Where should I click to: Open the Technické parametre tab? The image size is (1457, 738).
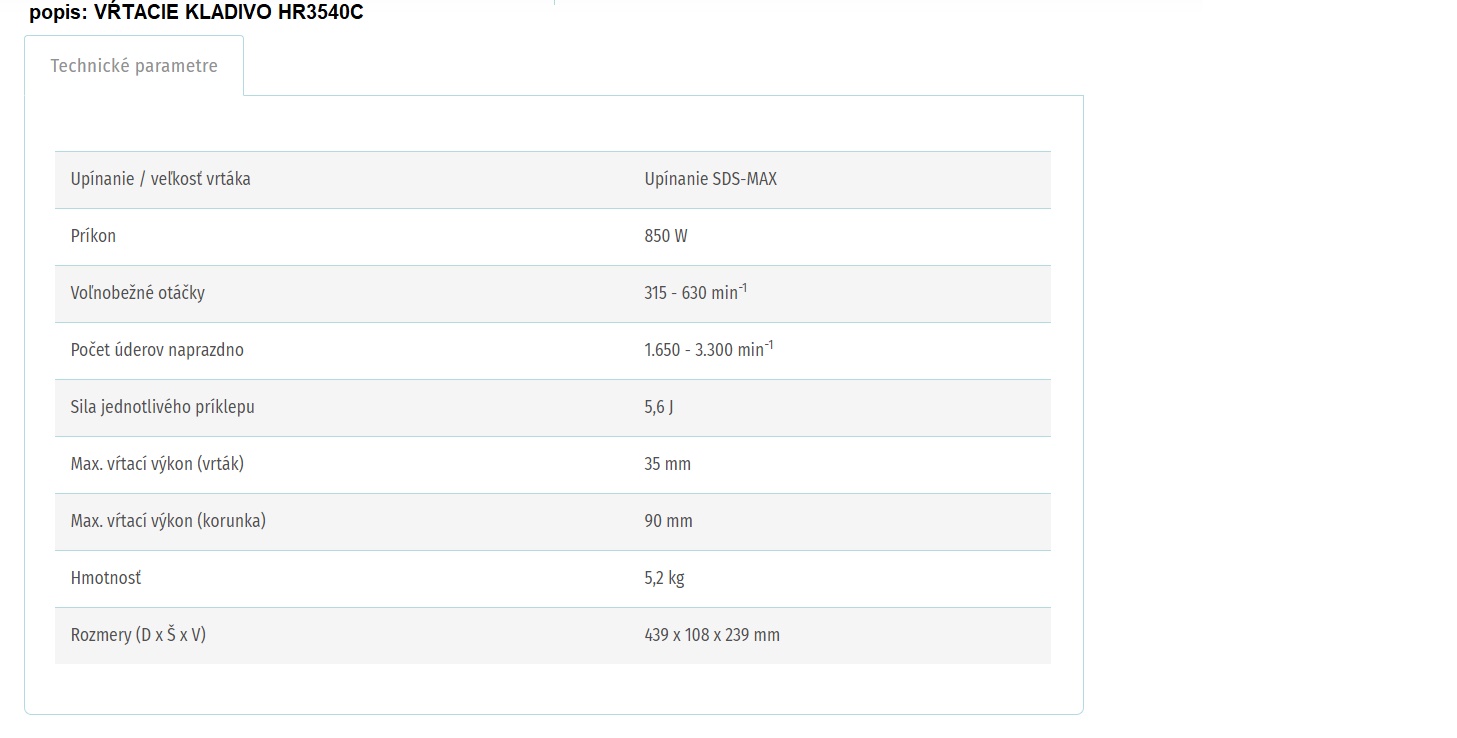pos(134,66)
